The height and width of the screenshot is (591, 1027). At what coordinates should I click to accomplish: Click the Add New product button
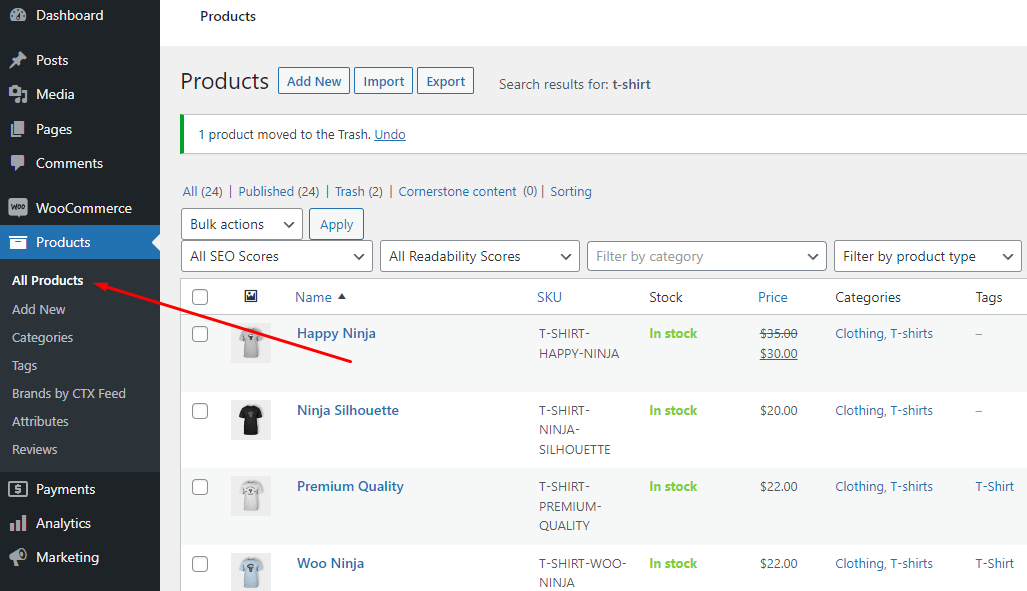coord(313,80)
